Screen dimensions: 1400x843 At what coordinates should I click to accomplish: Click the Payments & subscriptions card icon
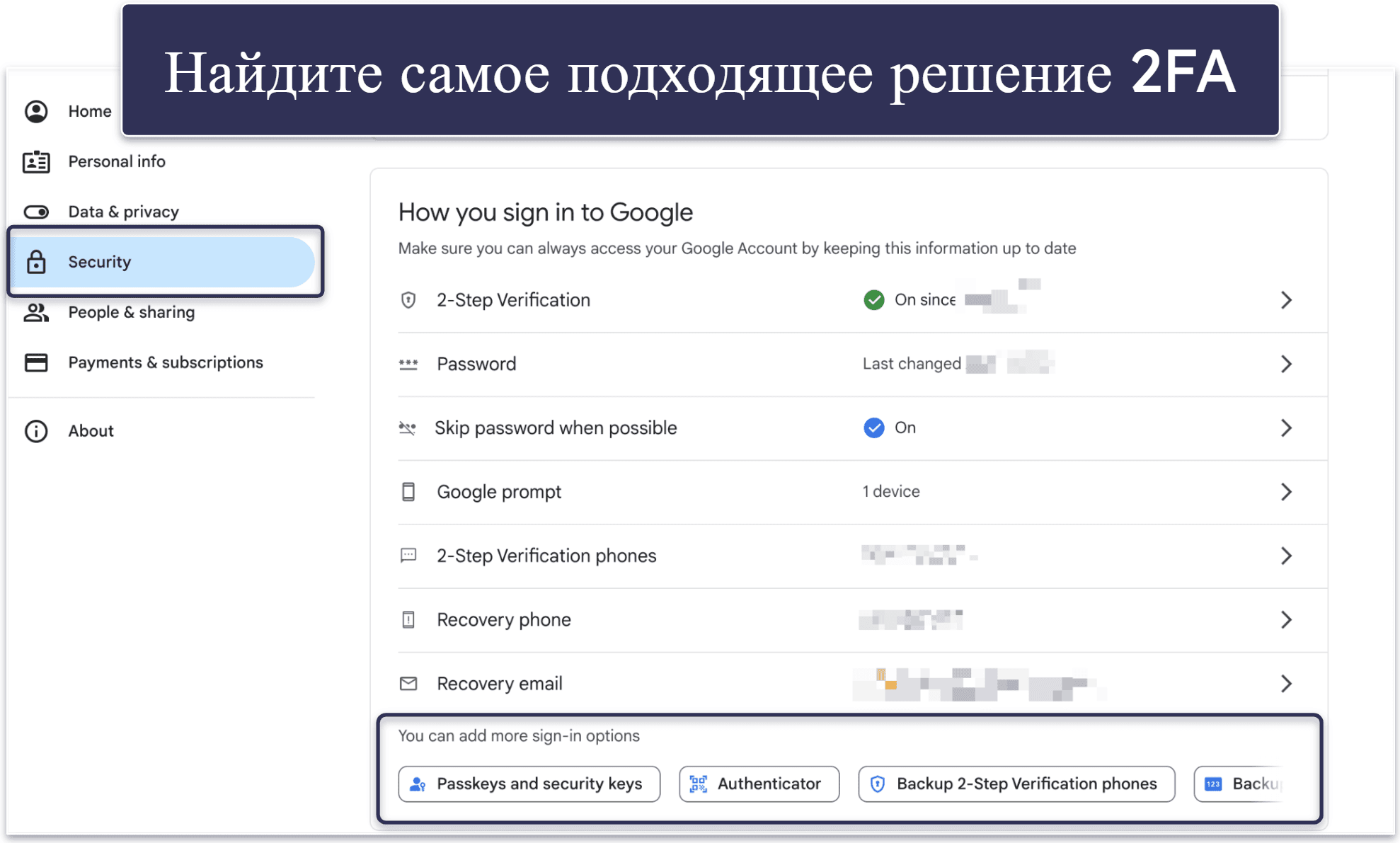[x=36, y=362]
